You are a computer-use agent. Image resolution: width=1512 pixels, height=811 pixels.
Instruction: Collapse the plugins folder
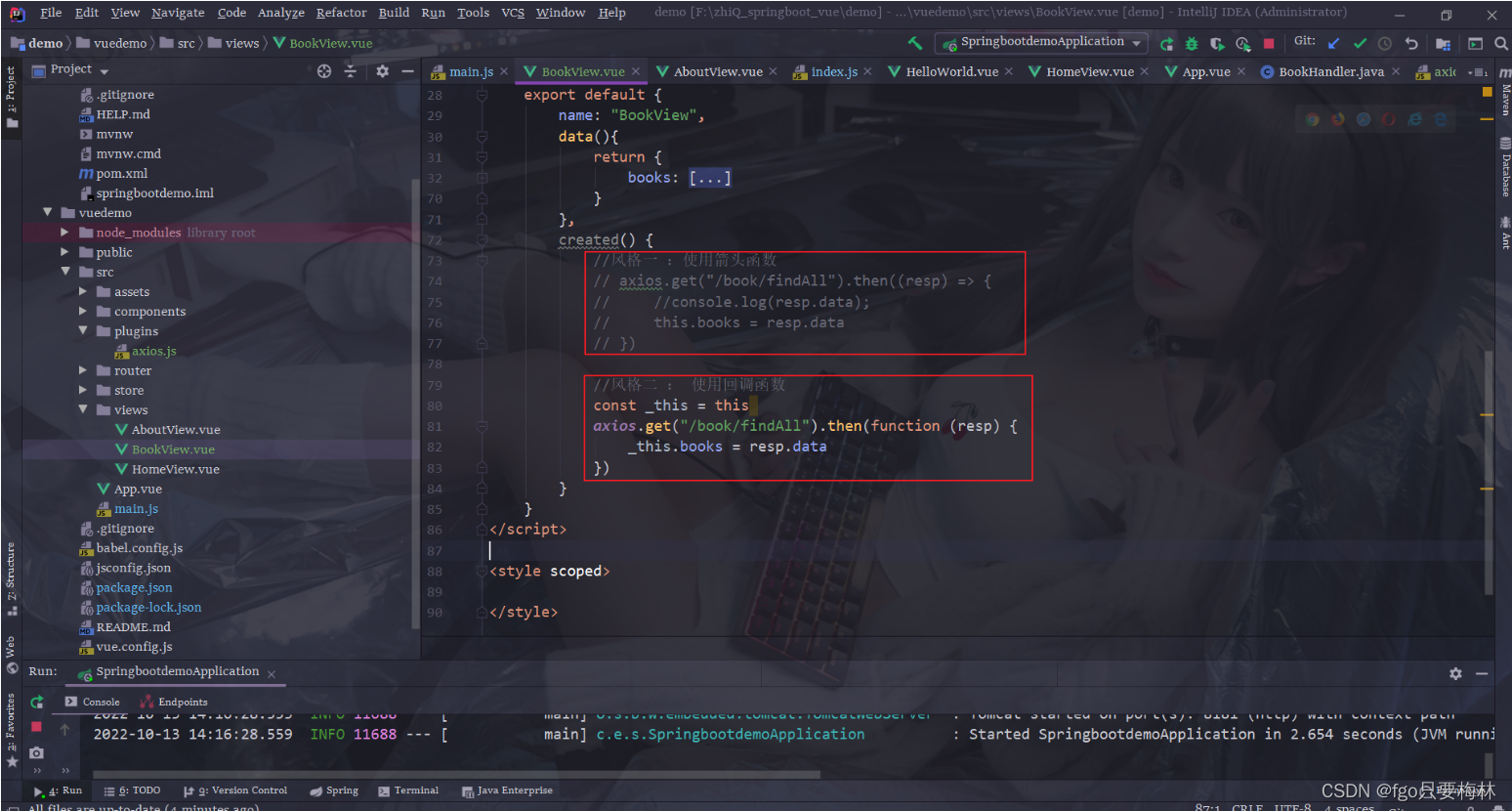82,331
